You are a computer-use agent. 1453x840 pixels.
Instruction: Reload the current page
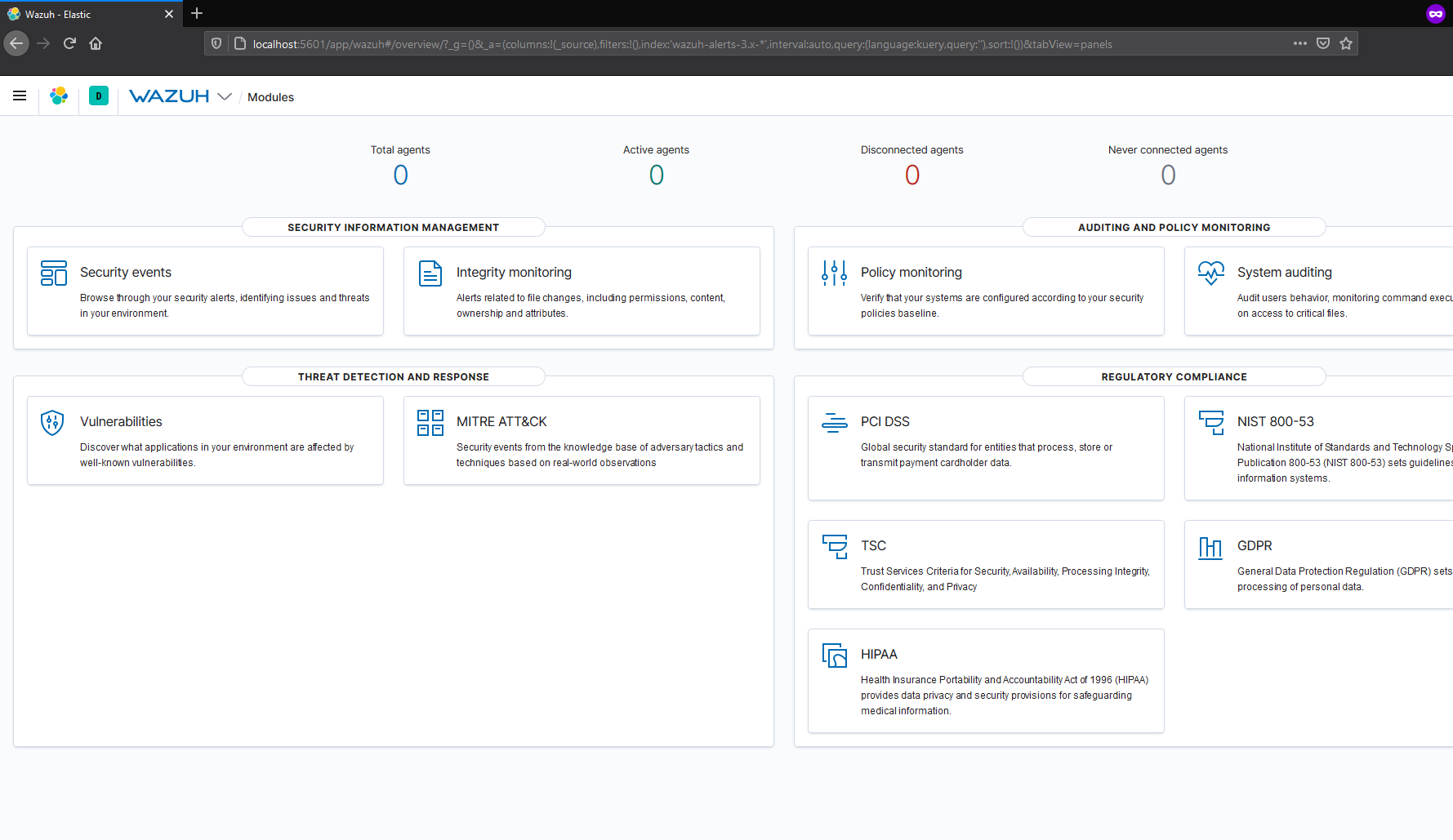(69, 43)
